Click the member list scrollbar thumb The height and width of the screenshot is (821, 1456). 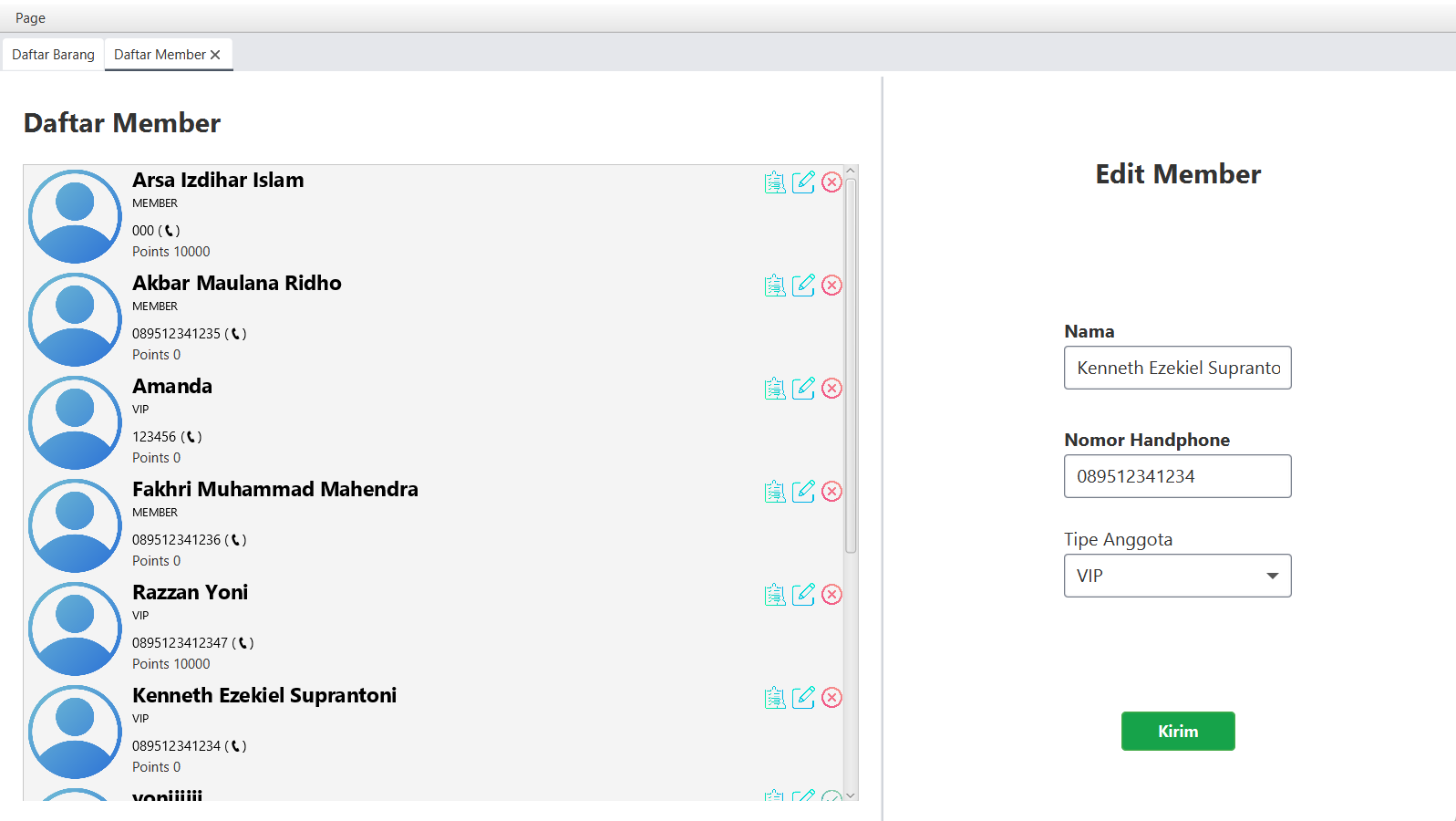click(x=851, y=366)
